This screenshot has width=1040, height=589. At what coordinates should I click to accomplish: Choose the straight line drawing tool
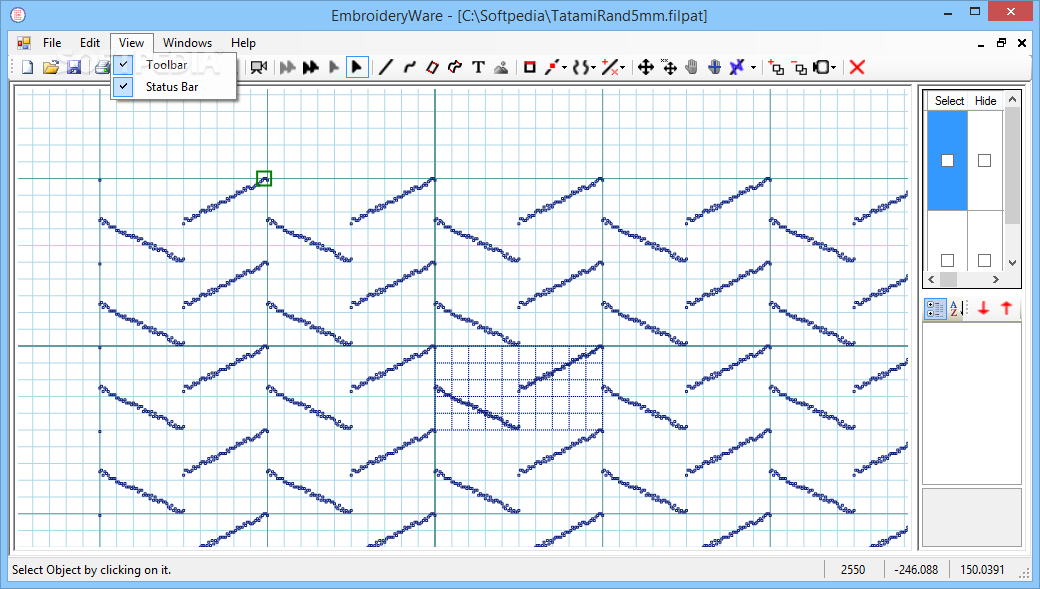[385, 67]
